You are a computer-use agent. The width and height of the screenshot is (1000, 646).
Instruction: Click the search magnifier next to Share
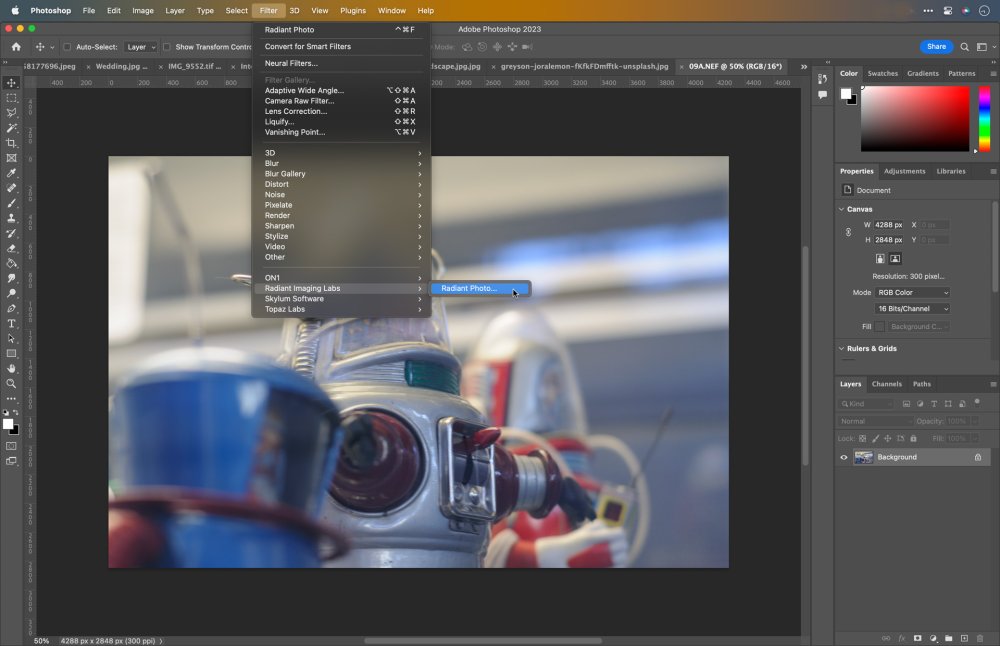(x=964, y=47)
